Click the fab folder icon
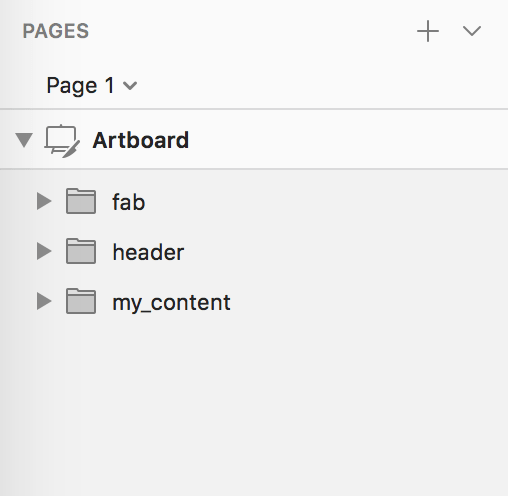508x496 pixels. pos(81,201)
